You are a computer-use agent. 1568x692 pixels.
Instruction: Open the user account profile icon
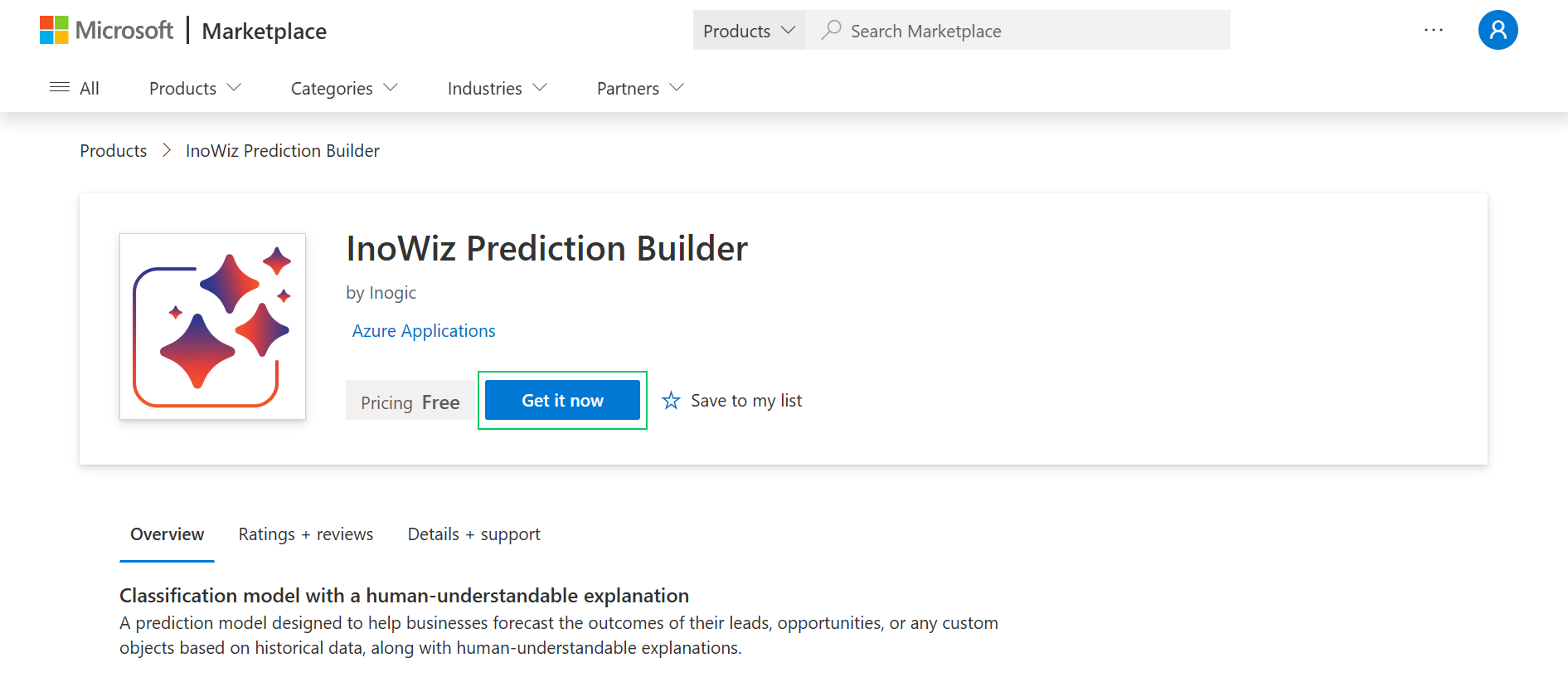[x=1498, y=31]
